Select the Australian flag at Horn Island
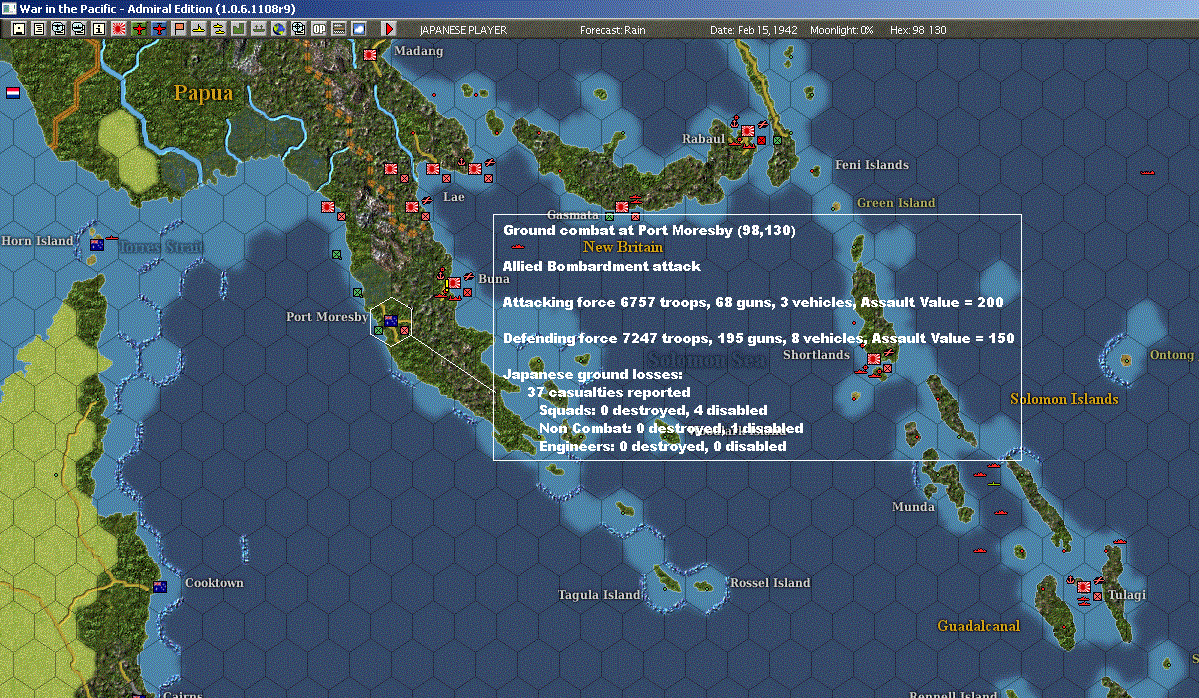This screenshot has height=698, width=1199. coord(97,245)
